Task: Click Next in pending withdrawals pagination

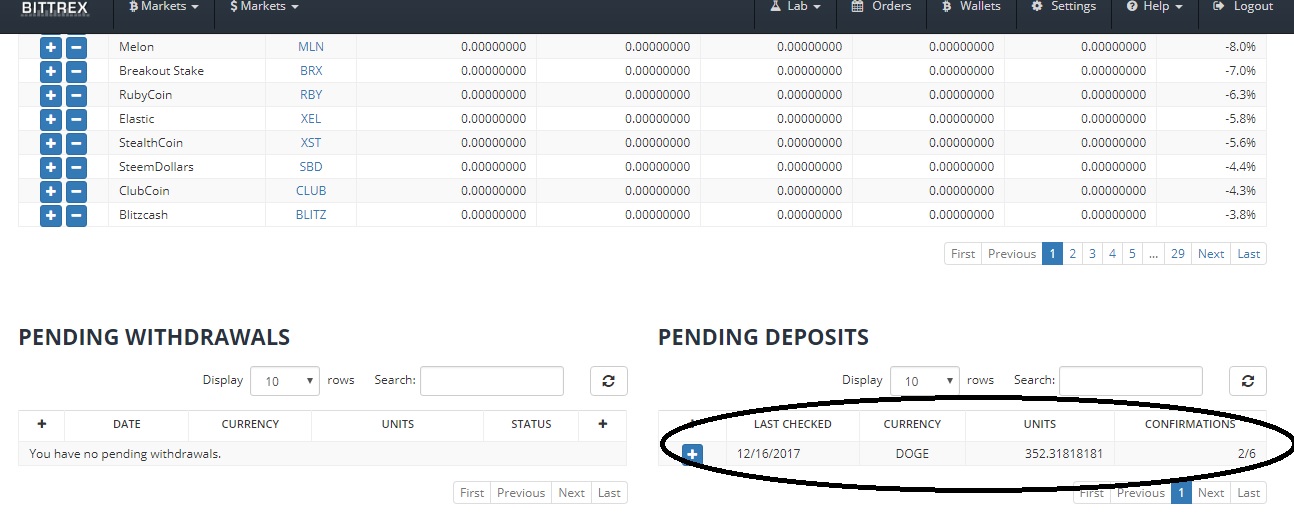Action: tap(571, 493)
